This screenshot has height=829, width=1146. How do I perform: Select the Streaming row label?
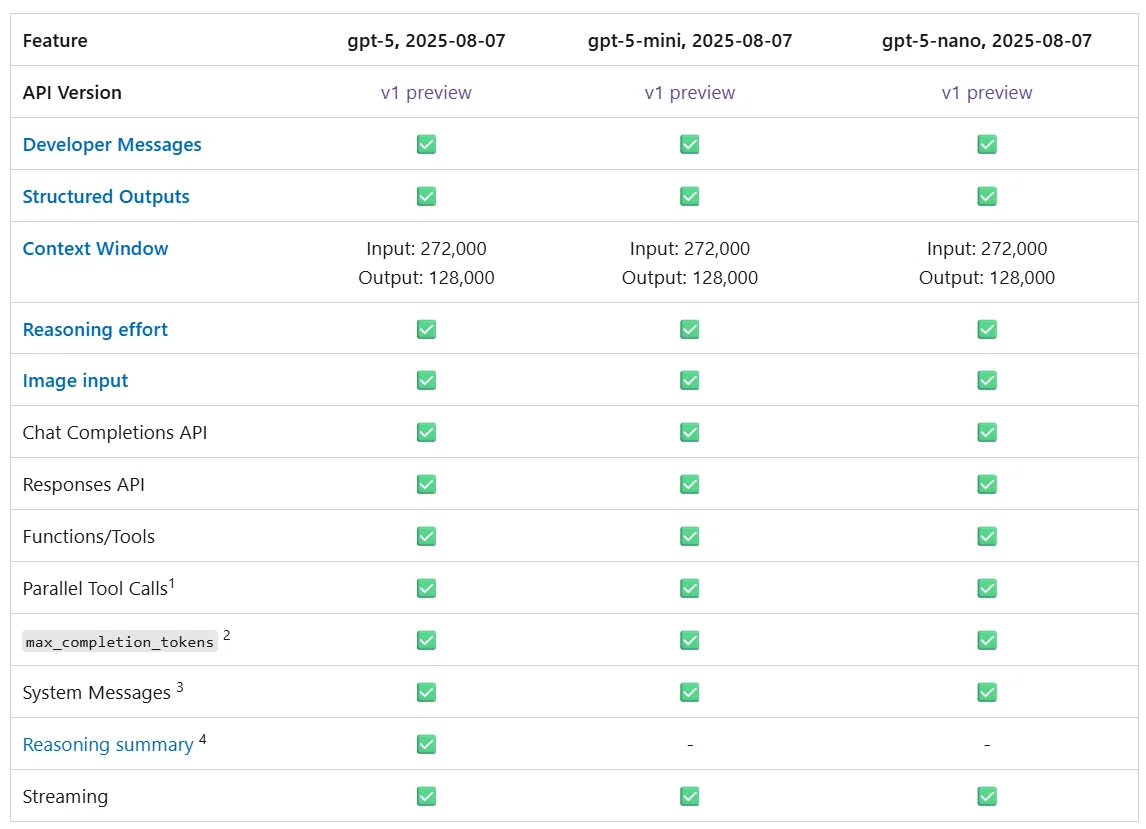[x=65, y=796]
